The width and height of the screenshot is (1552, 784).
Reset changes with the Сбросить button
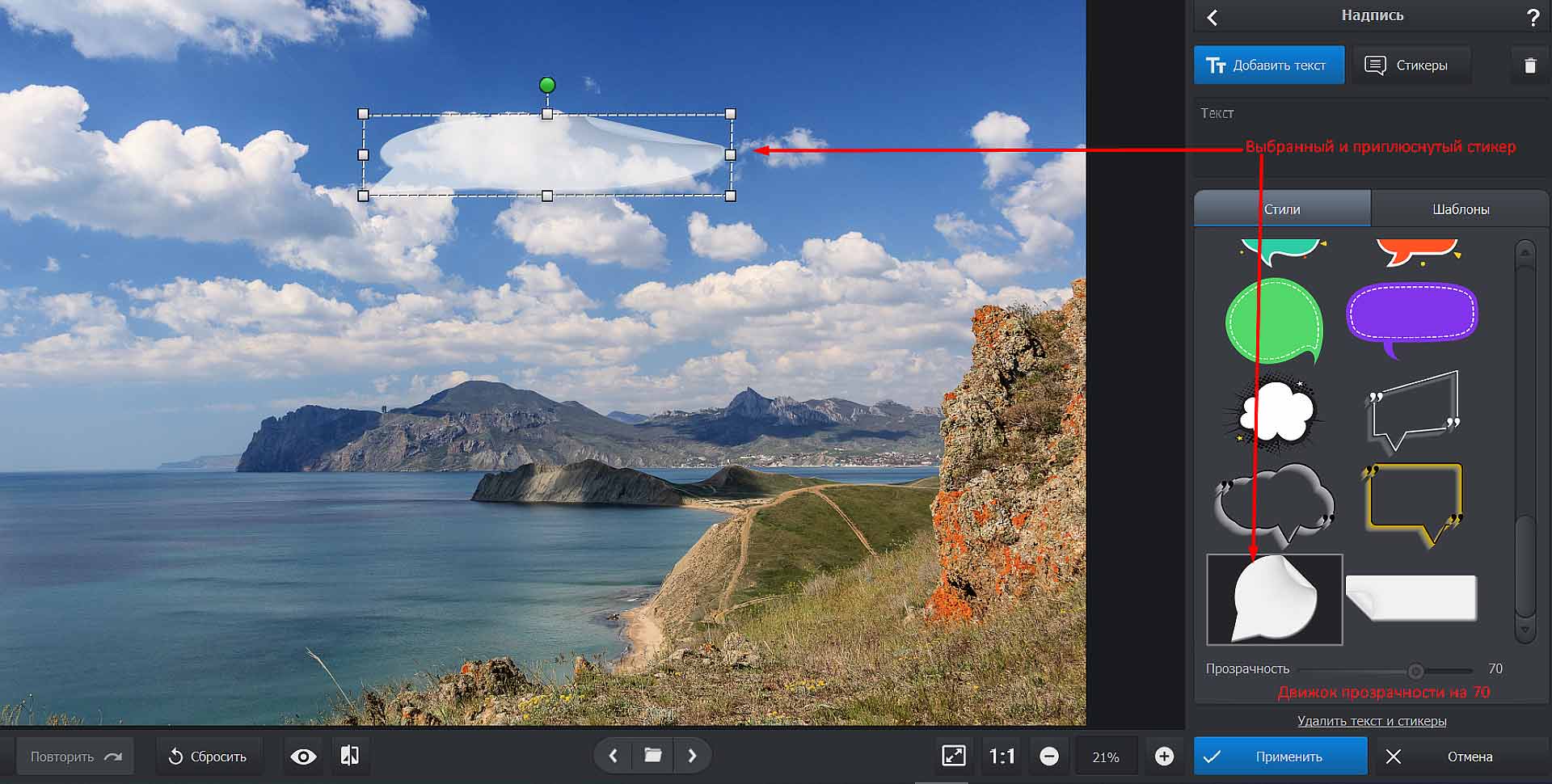pos(208,757)
